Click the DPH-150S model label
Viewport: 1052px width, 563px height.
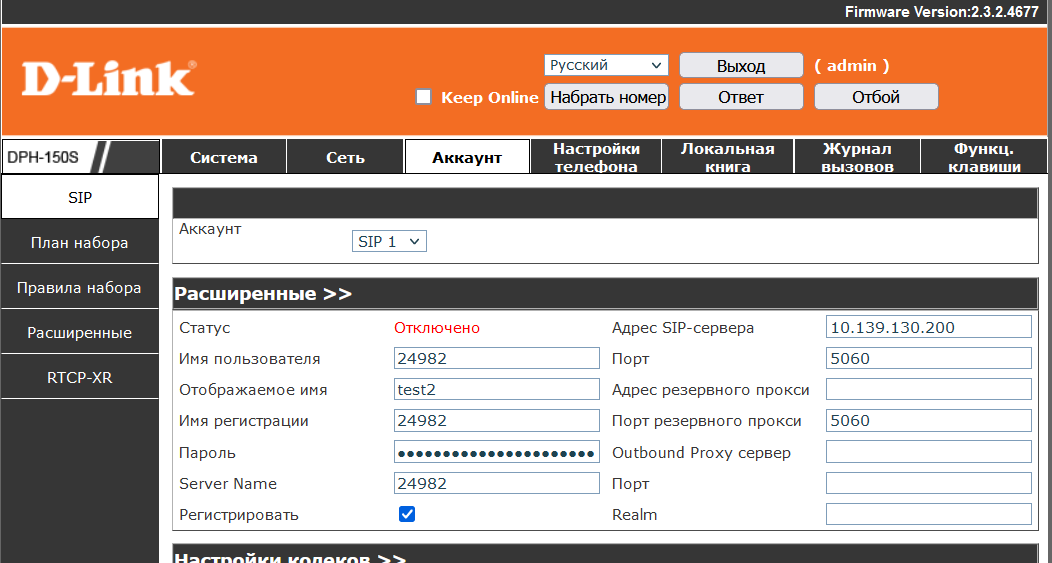[43, 158]
